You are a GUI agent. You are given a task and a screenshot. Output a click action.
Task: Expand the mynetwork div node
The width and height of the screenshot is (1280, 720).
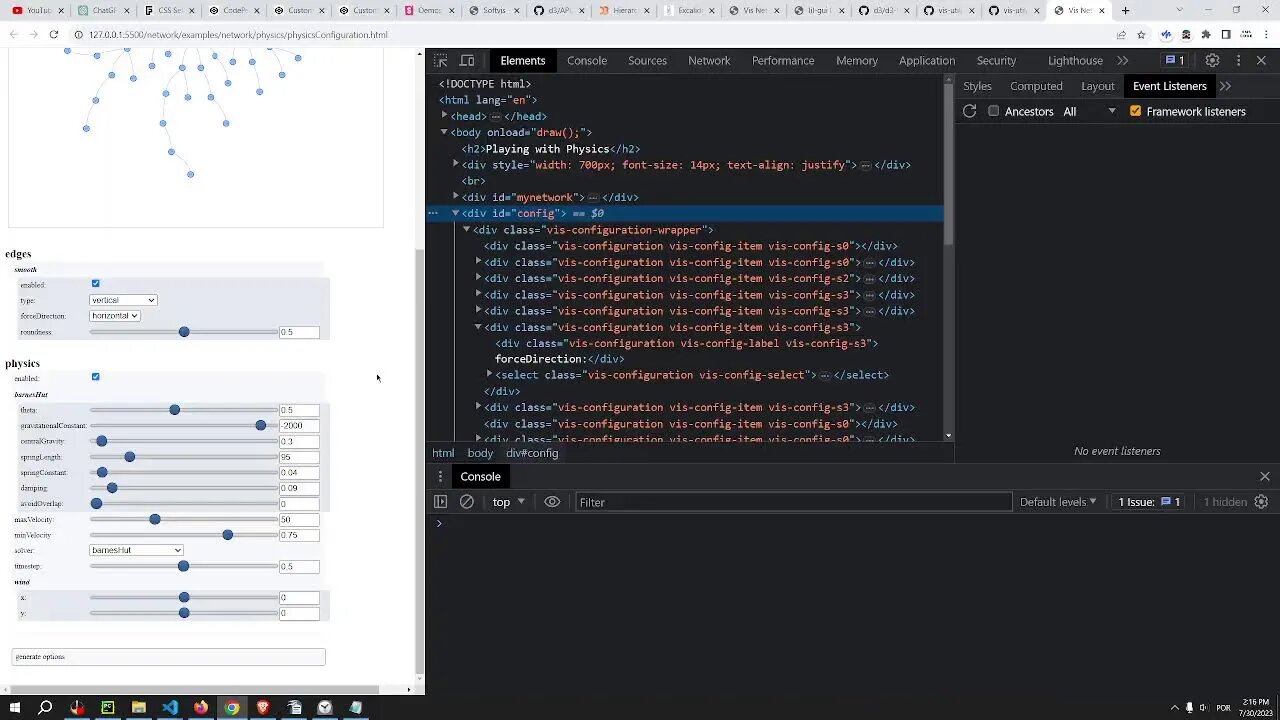(456, 197)
